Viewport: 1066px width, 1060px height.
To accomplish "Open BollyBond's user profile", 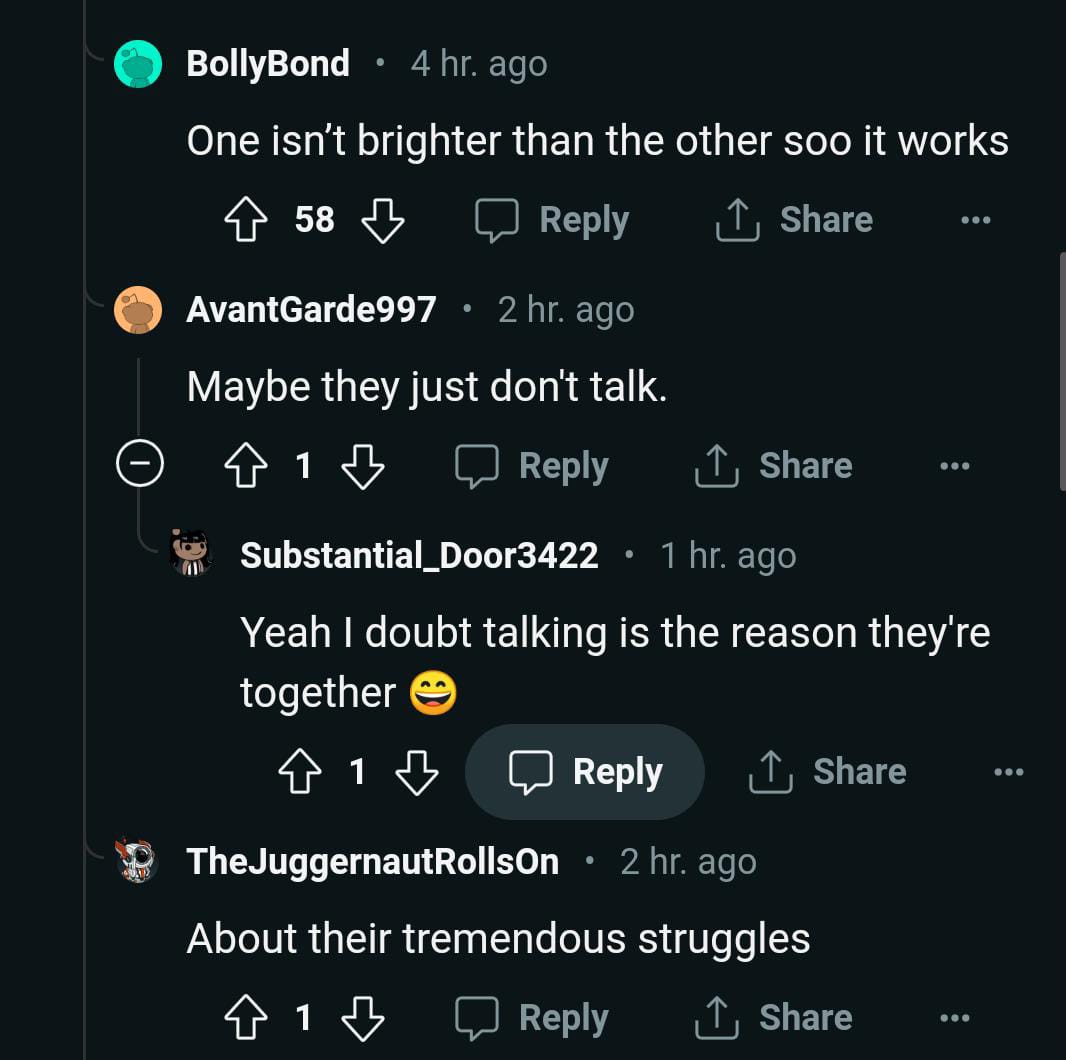I will tap(267, 64).
